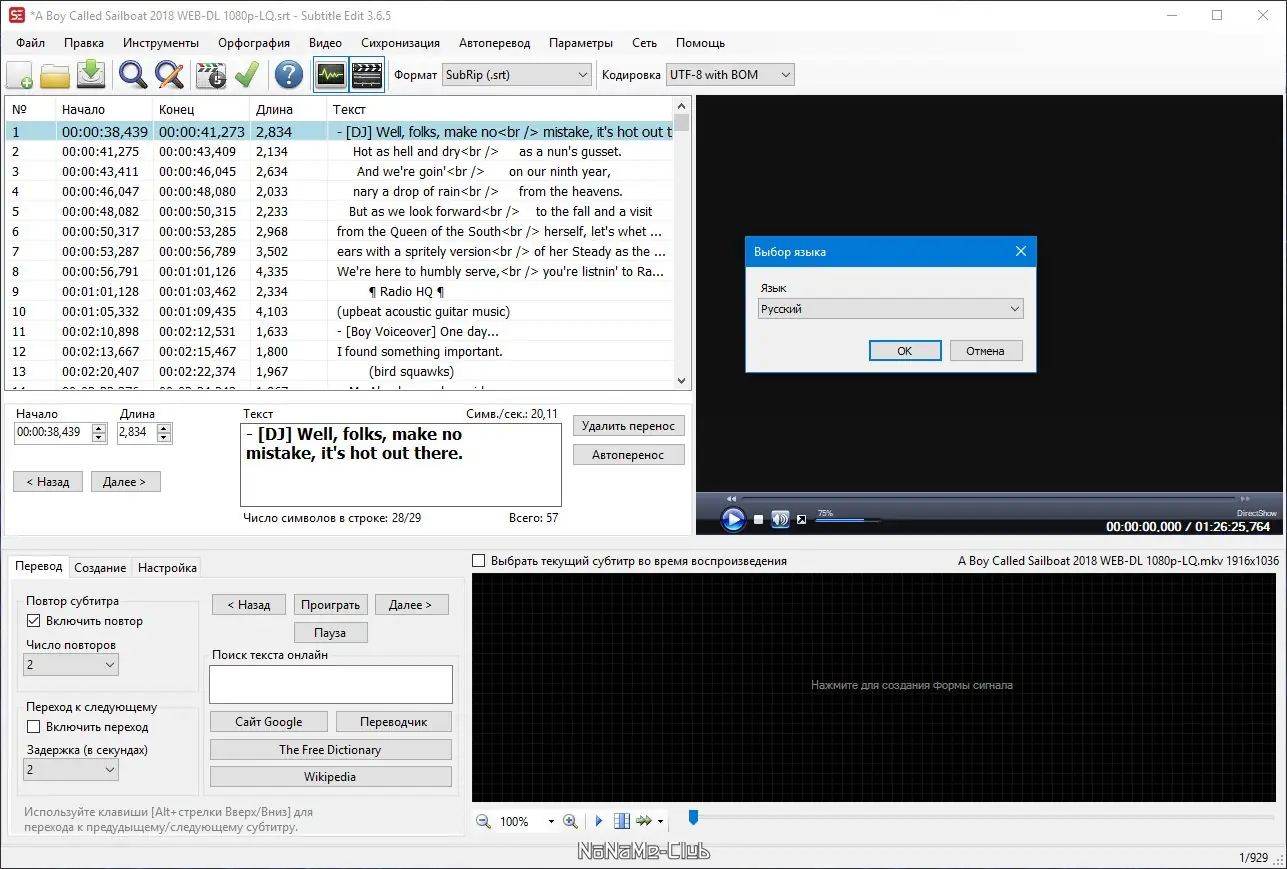Click the Переводчик button

[394, 722]
